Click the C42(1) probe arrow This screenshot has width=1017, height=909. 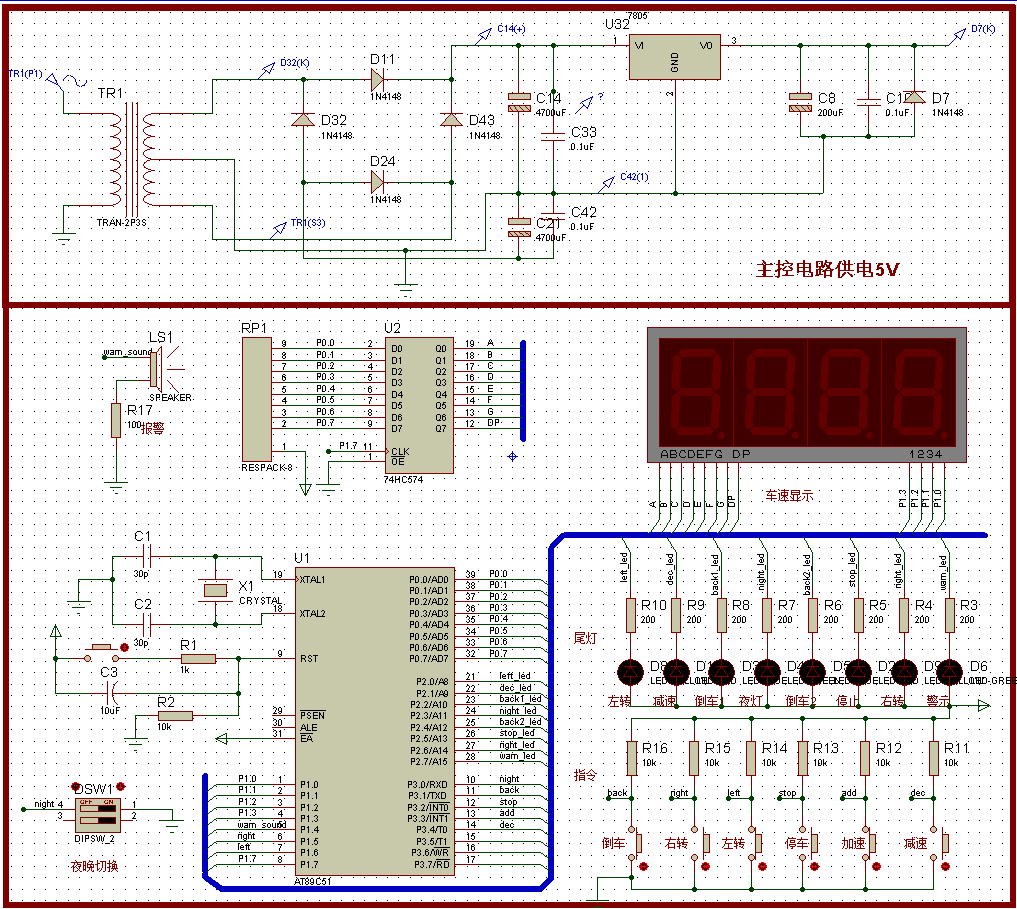606,184
